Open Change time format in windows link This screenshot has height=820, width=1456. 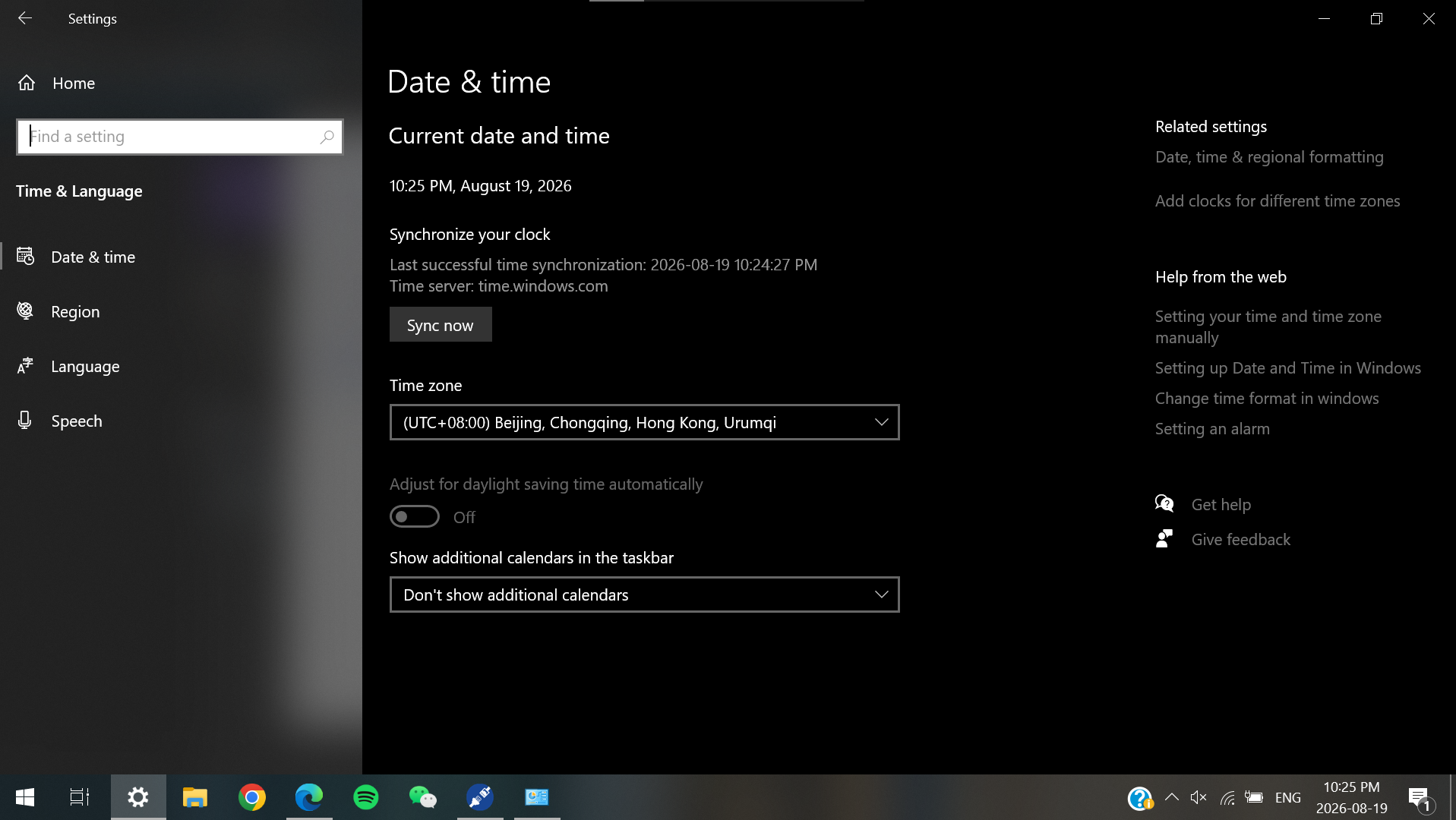(x=1267, y=399)
